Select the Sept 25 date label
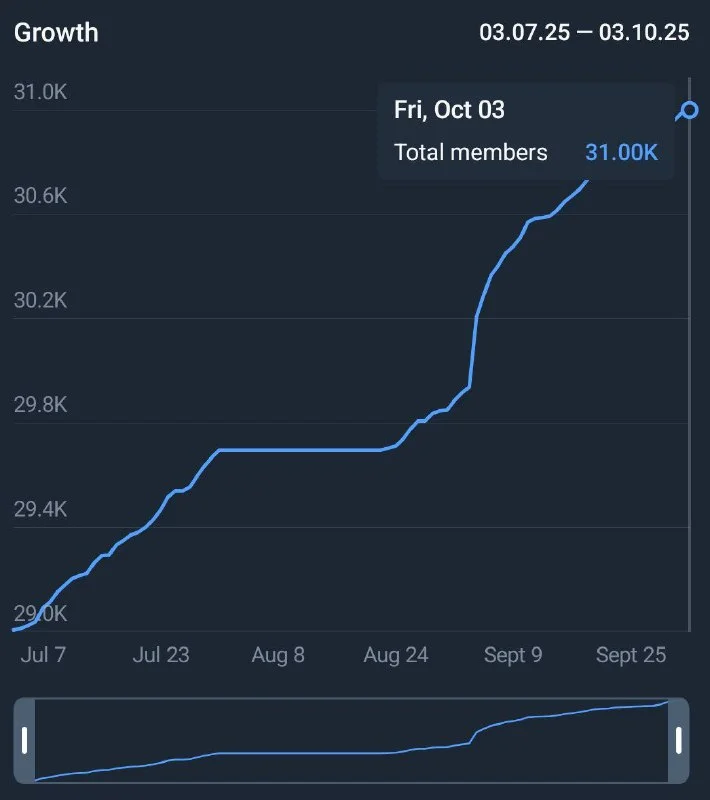The image size is (710, 800). (x=631, y=655)
